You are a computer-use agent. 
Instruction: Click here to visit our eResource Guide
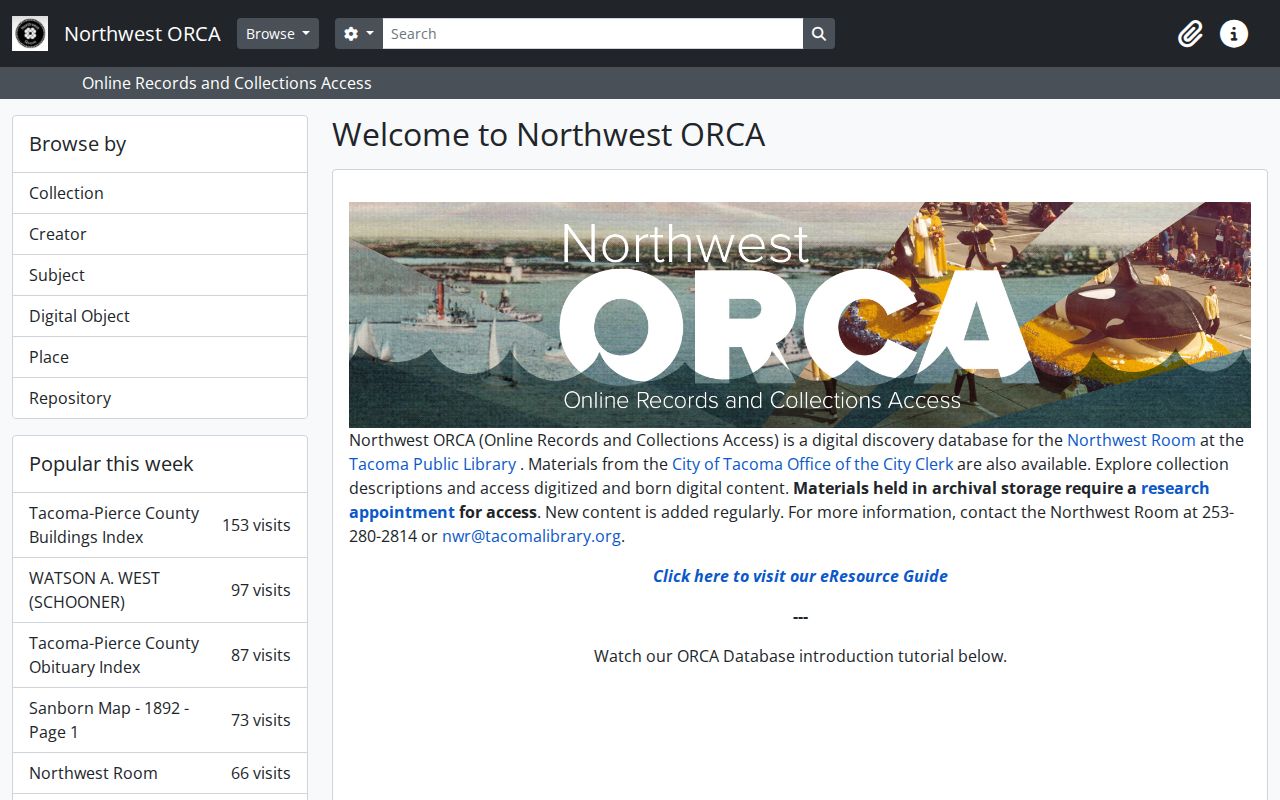800,576
